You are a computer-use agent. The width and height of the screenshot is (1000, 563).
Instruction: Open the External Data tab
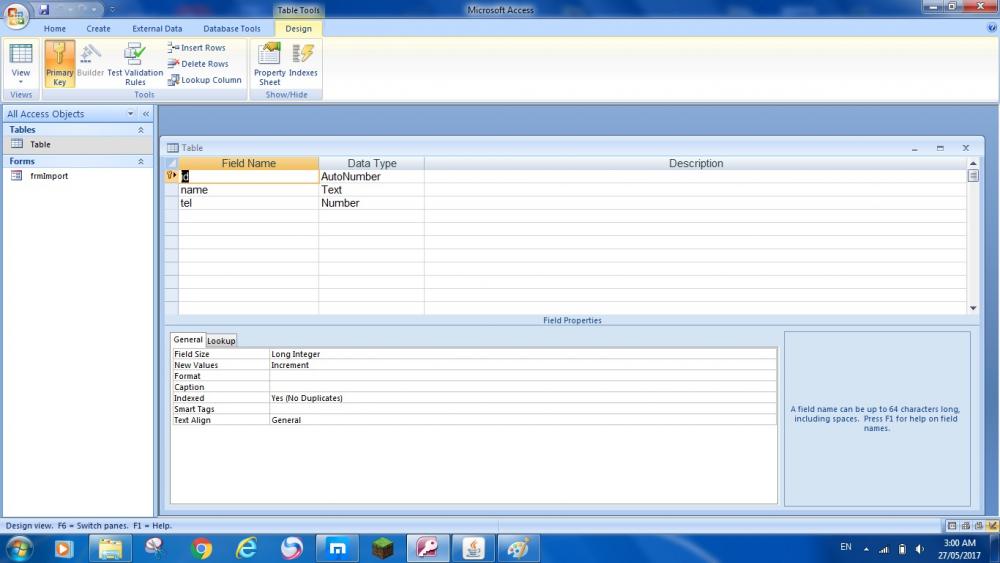click(157, 29)
